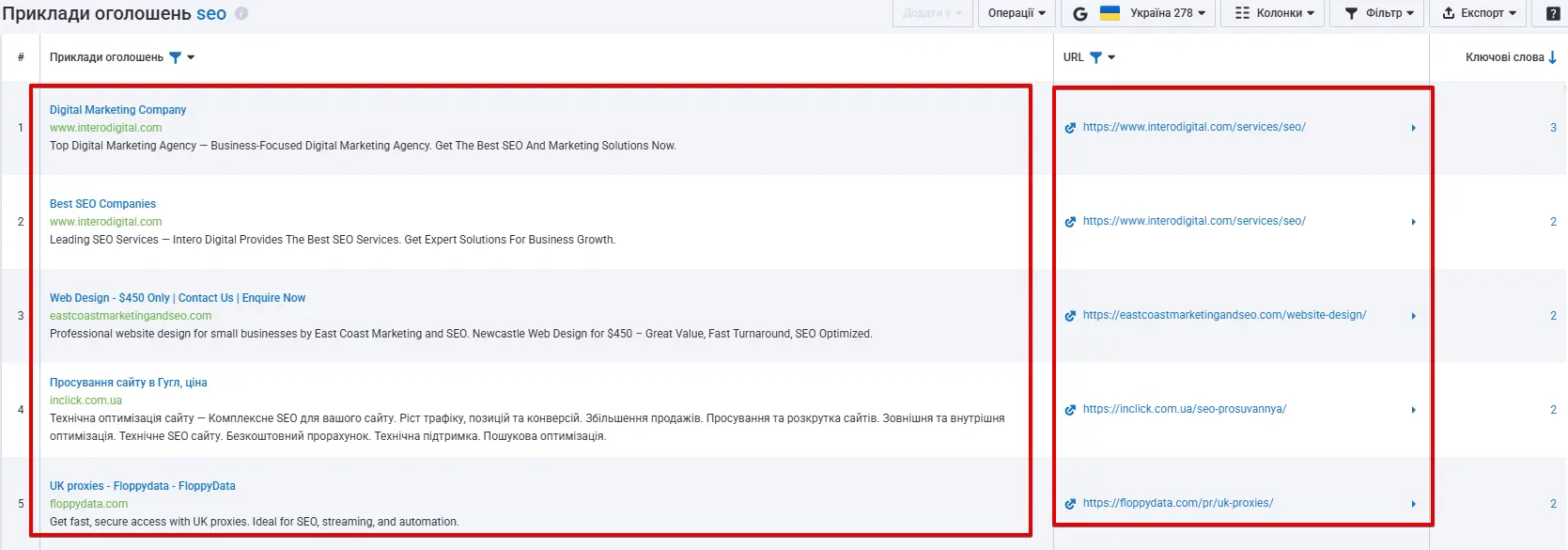This screenshot has height=550, width=1568.
Task: Open the Операції dropdown
Action: click(x=1017, y=13)
